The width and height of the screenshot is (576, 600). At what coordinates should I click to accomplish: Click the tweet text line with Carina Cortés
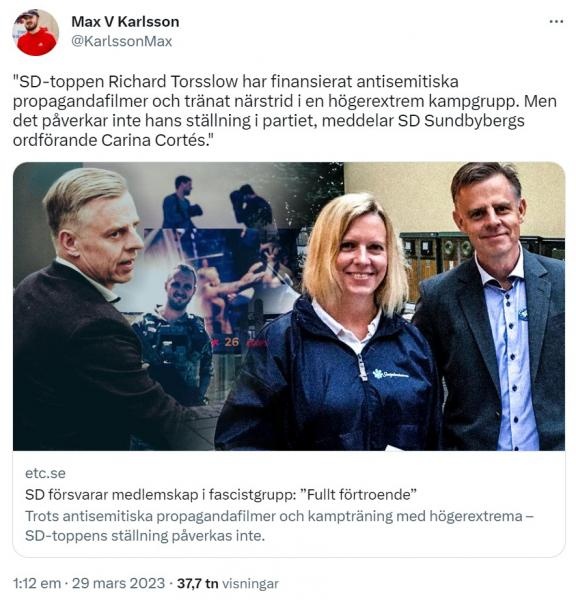tap(112, 140)
